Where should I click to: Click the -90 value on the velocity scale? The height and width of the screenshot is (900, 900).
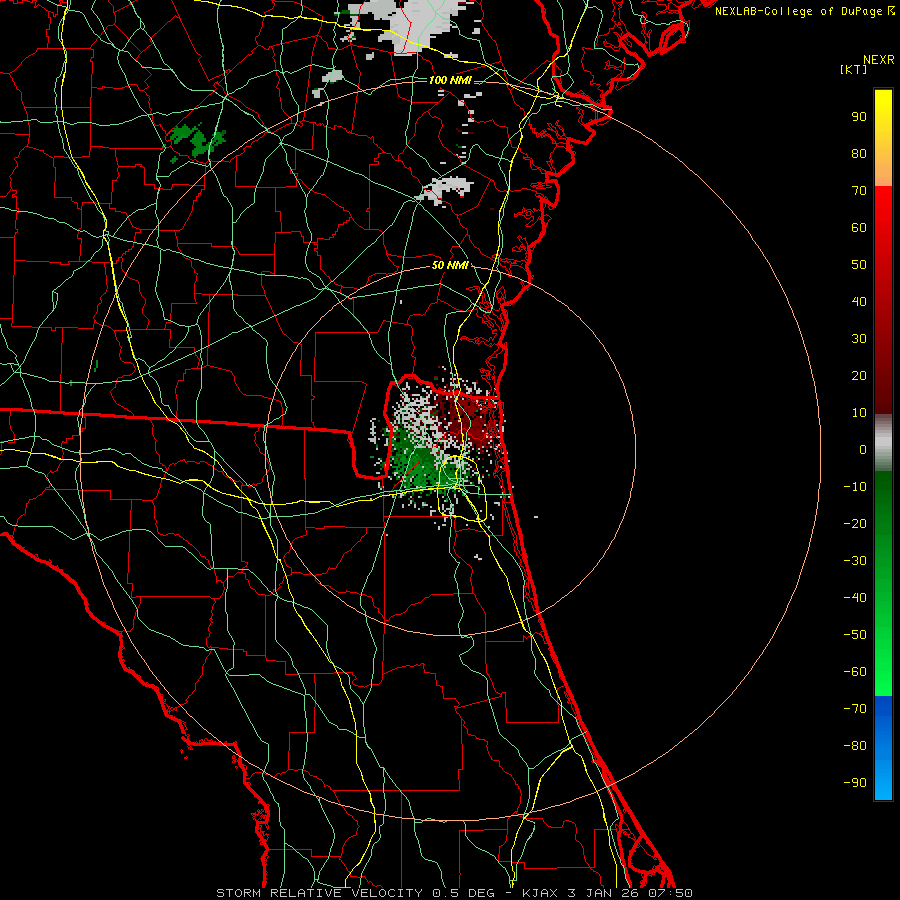(x=855, y=783)
